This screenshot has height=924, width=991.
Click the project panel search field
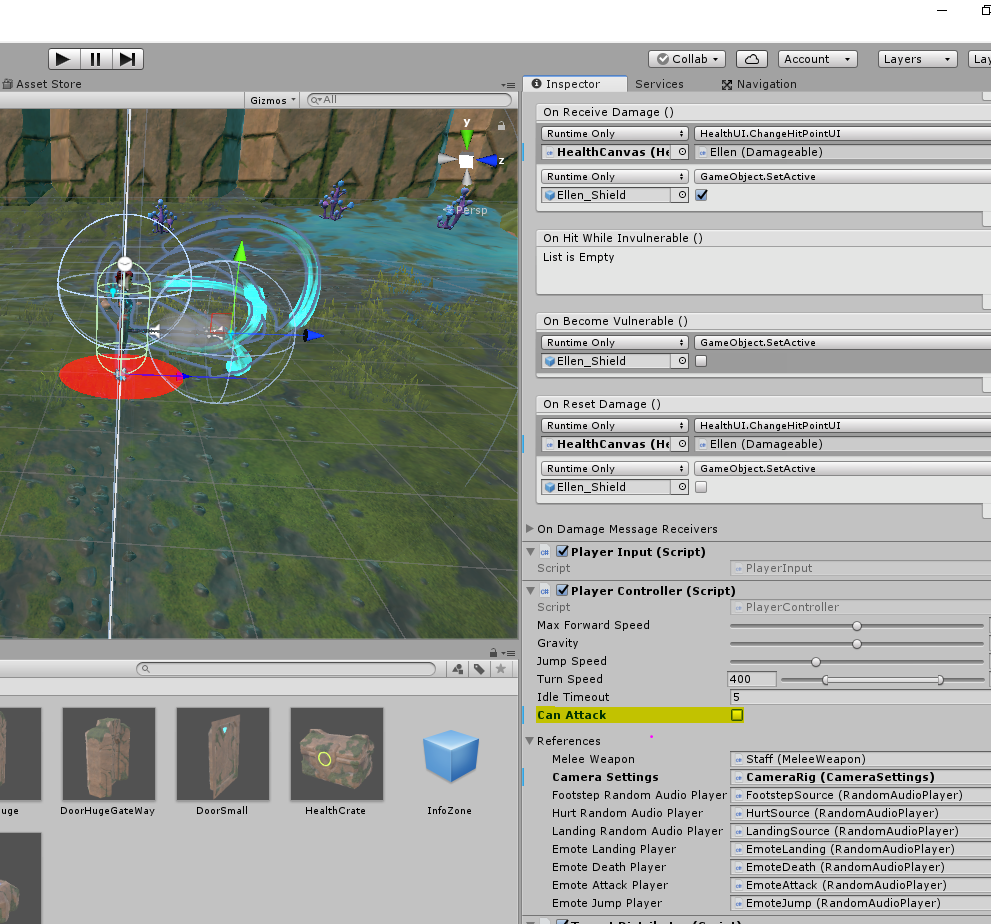[286, 669]
